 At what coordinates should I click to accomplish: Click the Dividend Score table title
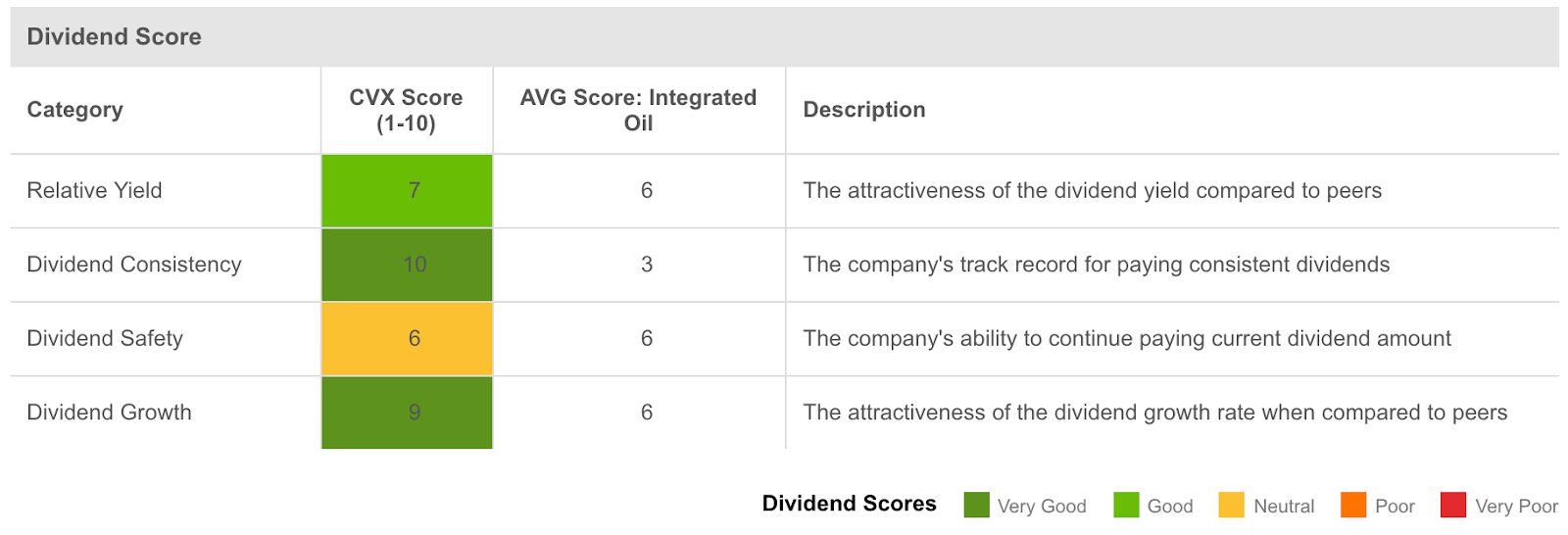pos(115,37)
